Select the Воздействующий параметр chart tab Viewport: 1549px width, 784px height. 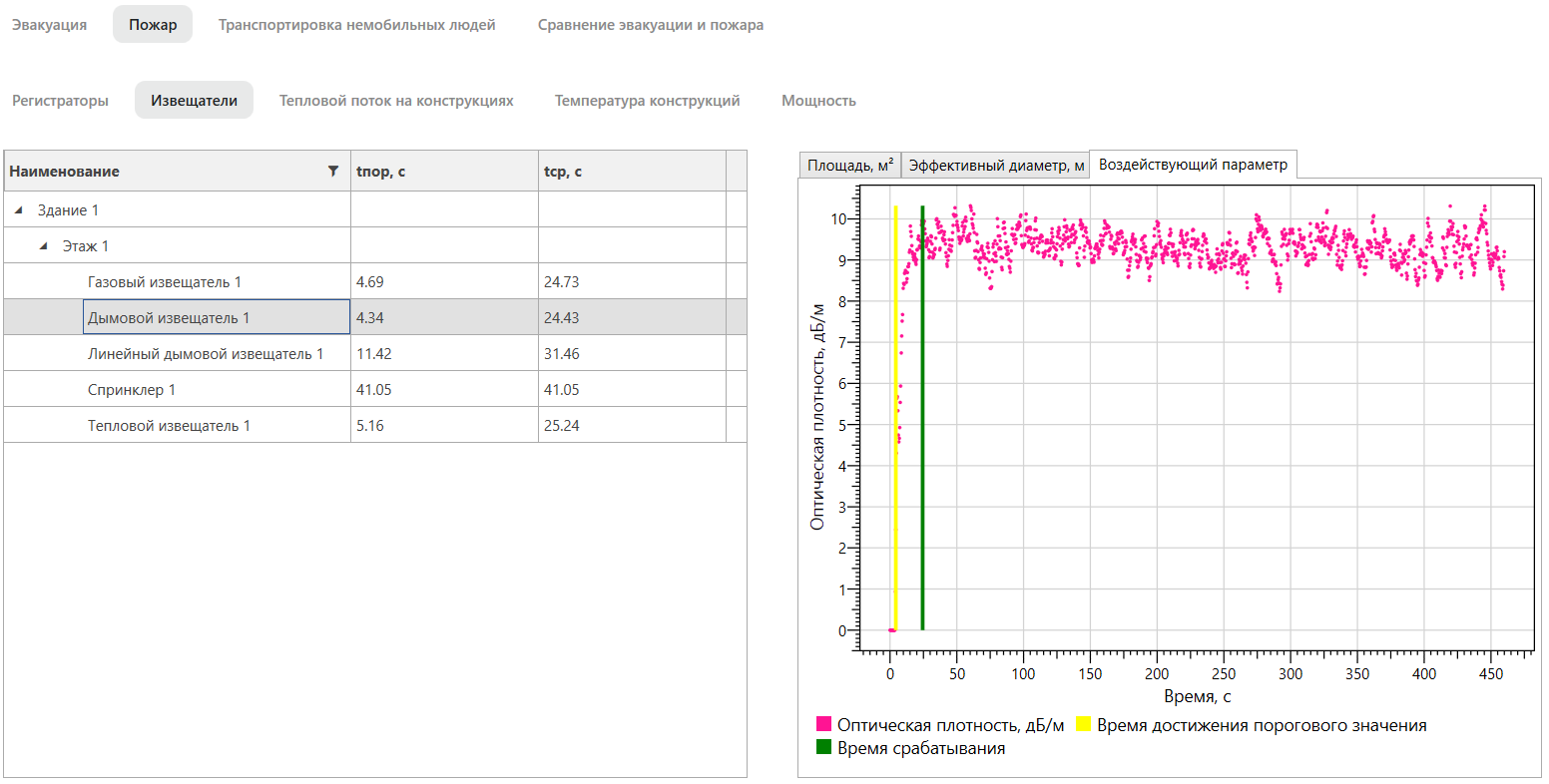click(1193, 165)
